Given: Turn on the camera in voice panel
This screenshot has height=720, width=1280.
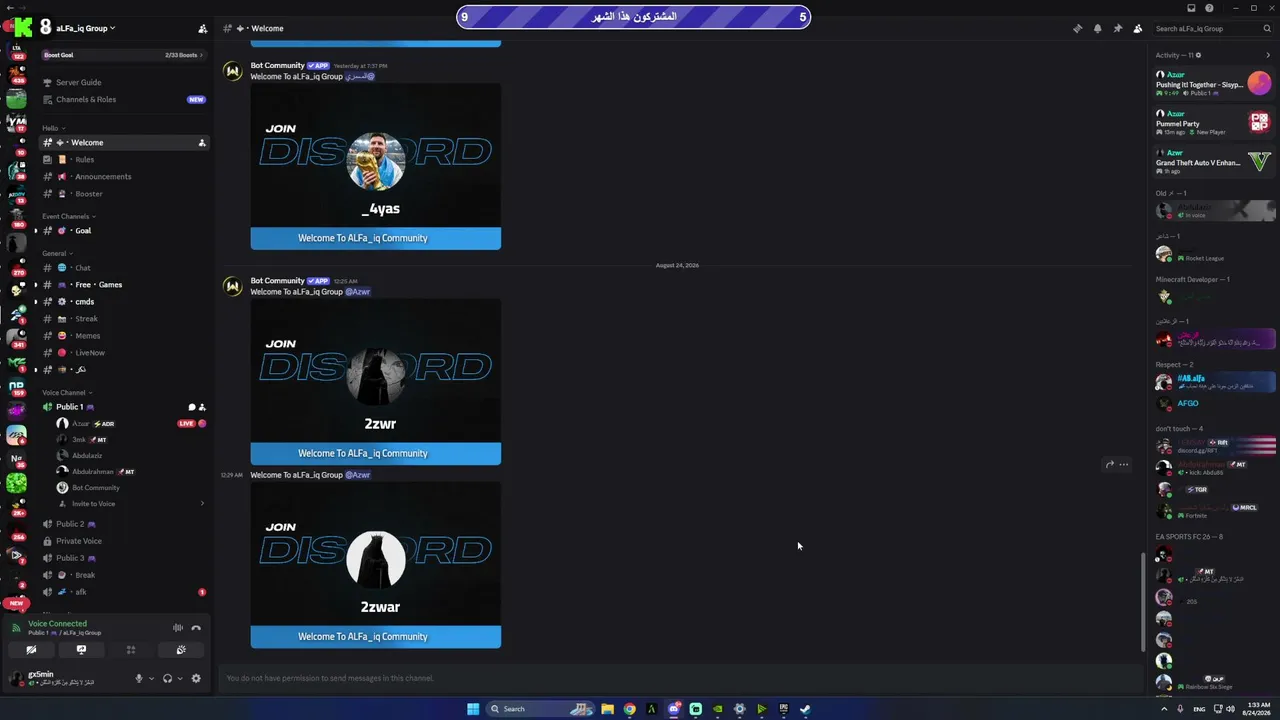Looking at the screenshot, I should (31, 650).
